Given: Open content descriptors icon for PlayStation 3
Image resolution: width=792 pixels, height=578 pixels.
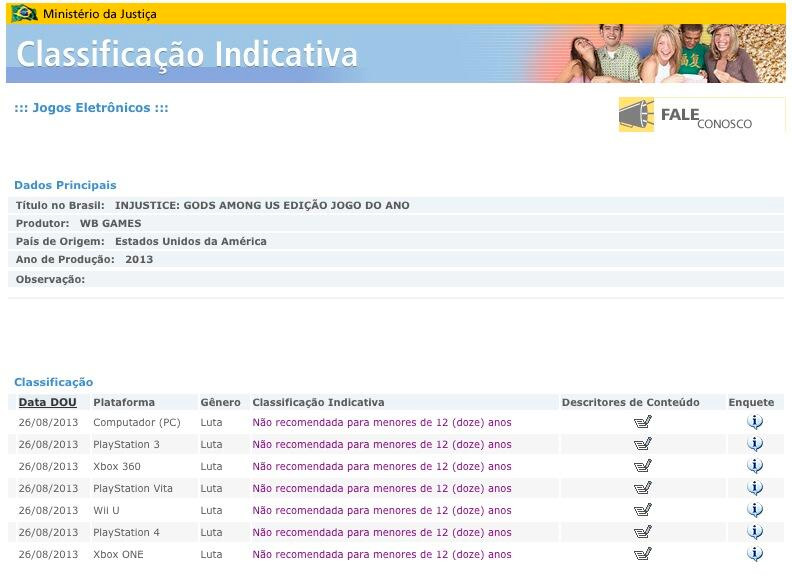Looking at the screenshot, I should click(643, 444).
